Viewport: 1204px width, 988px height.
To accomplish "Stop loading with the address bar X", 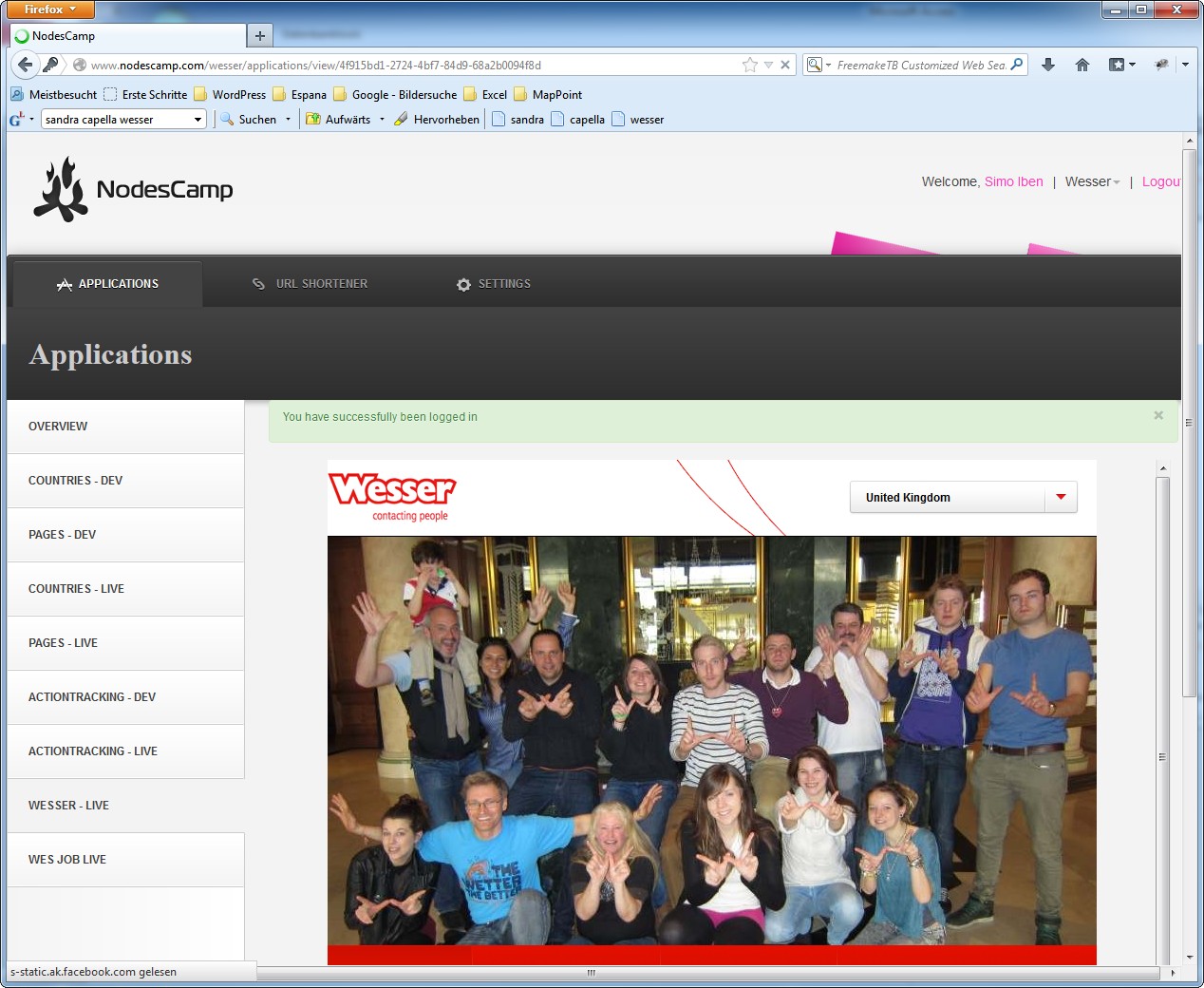I will coord(785,65).
